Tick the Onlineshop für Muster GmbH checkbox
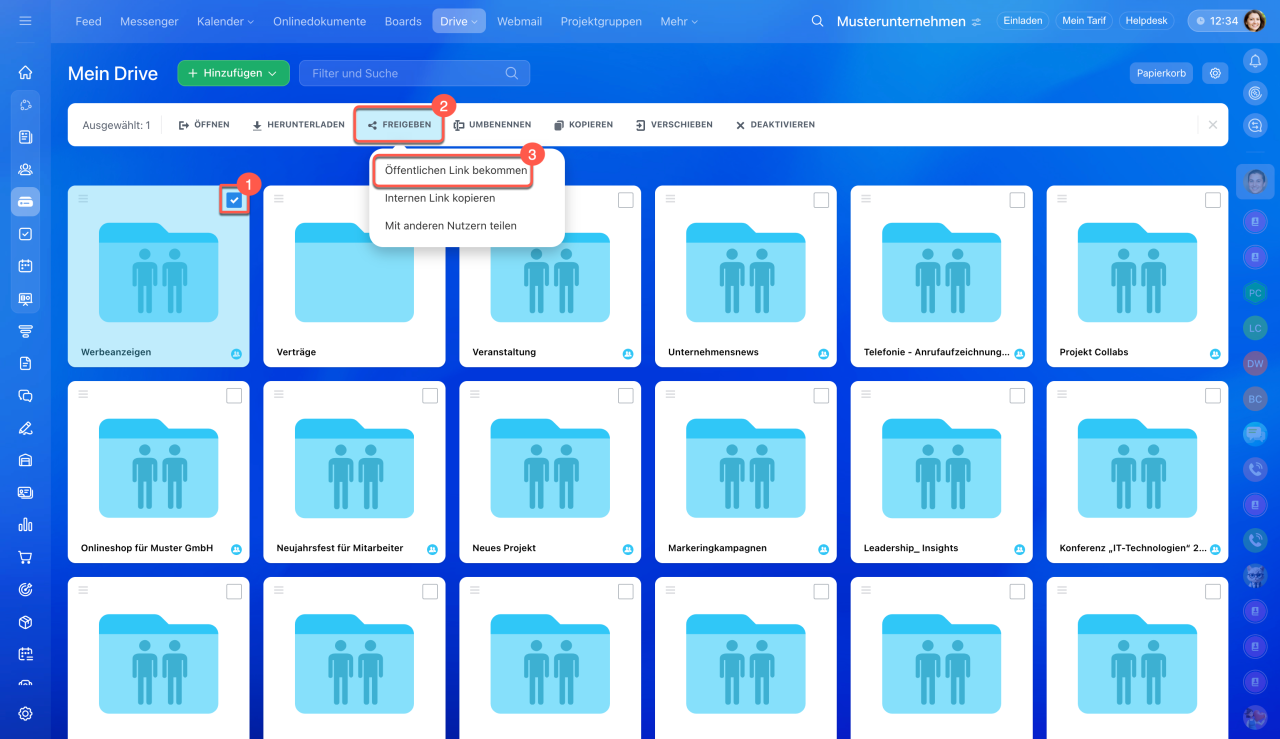This screenshot has width=1280, height=739. pyautogui.click(x=234, y=396)
